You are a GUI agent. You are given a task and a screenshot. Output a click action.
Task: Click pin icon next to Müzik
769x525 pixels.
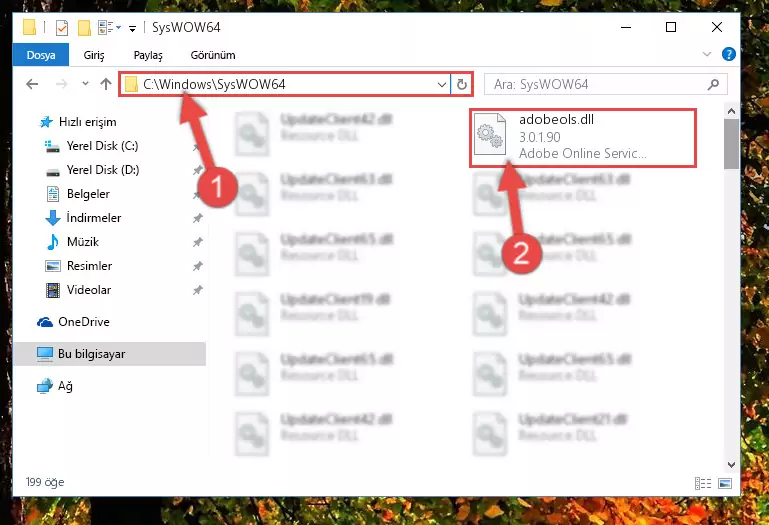coord(197,242)
